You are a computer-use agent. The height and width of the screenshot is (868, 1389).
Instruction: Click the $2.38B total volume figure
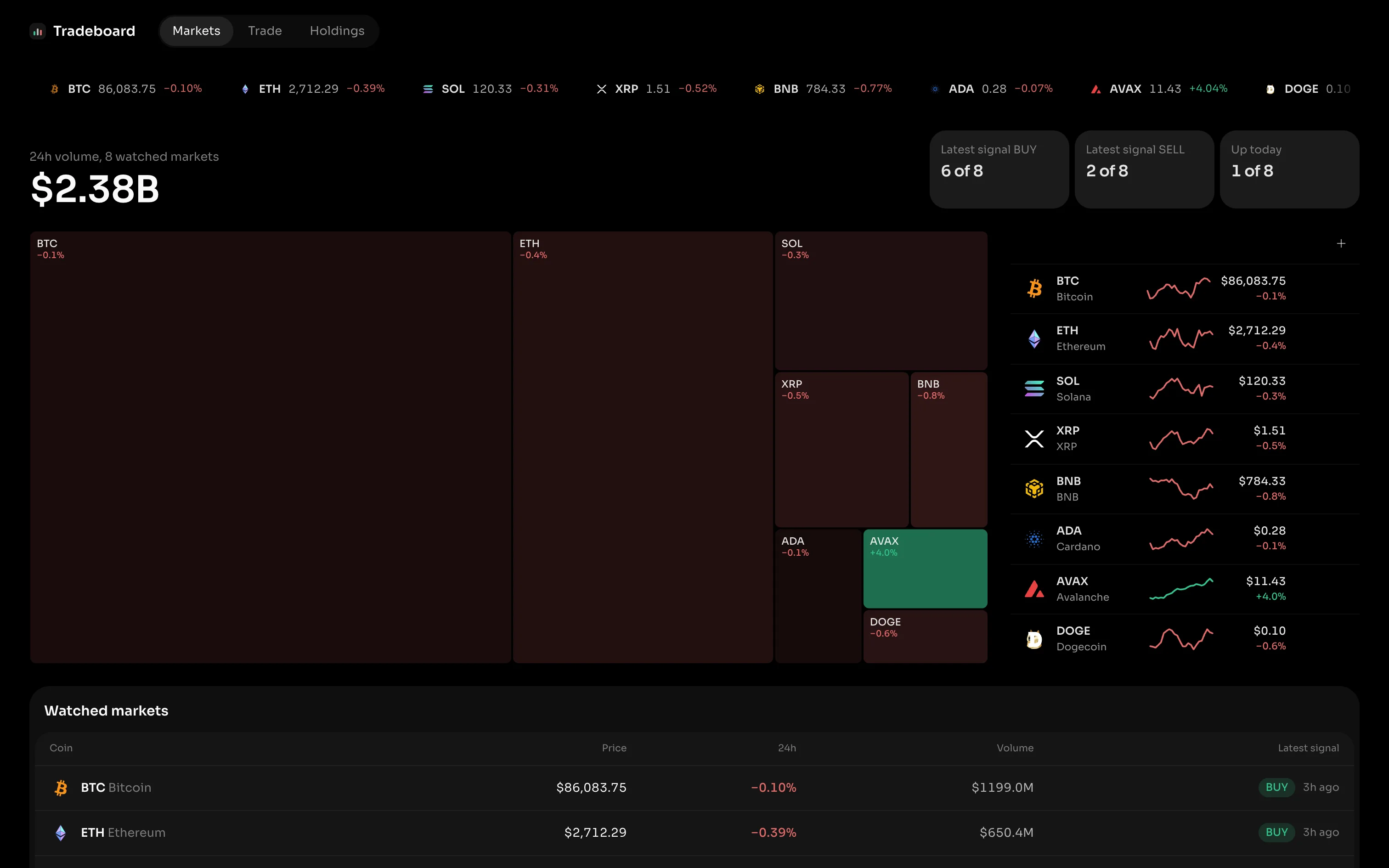(95, 189)
